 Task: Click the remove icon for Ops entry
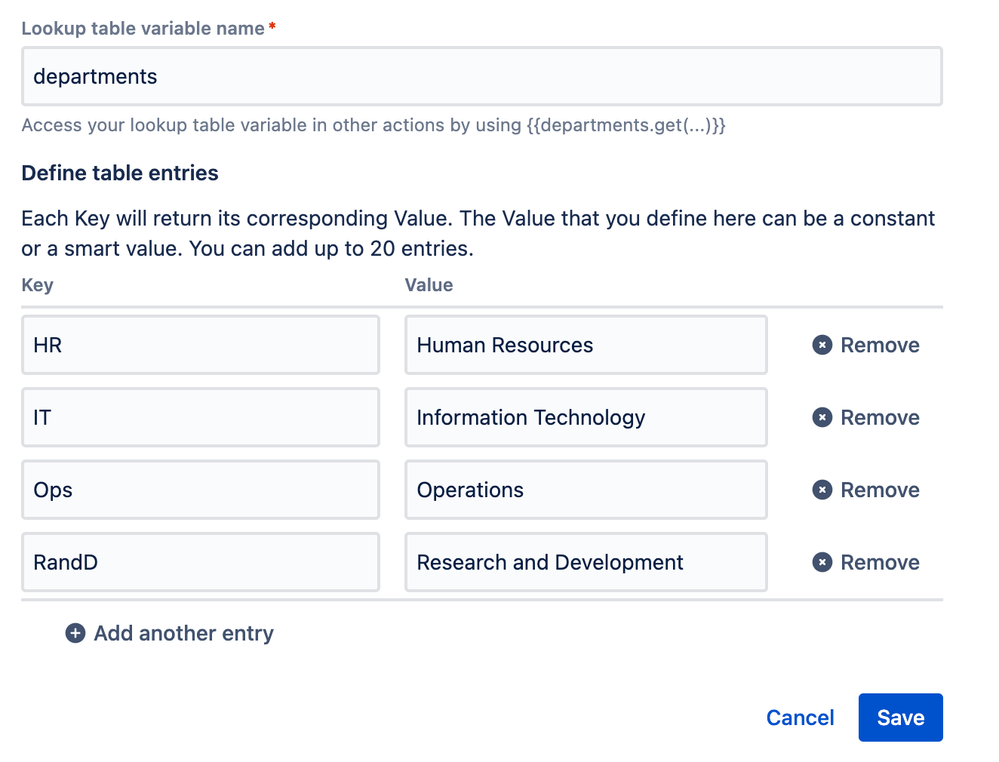[822, 490]
